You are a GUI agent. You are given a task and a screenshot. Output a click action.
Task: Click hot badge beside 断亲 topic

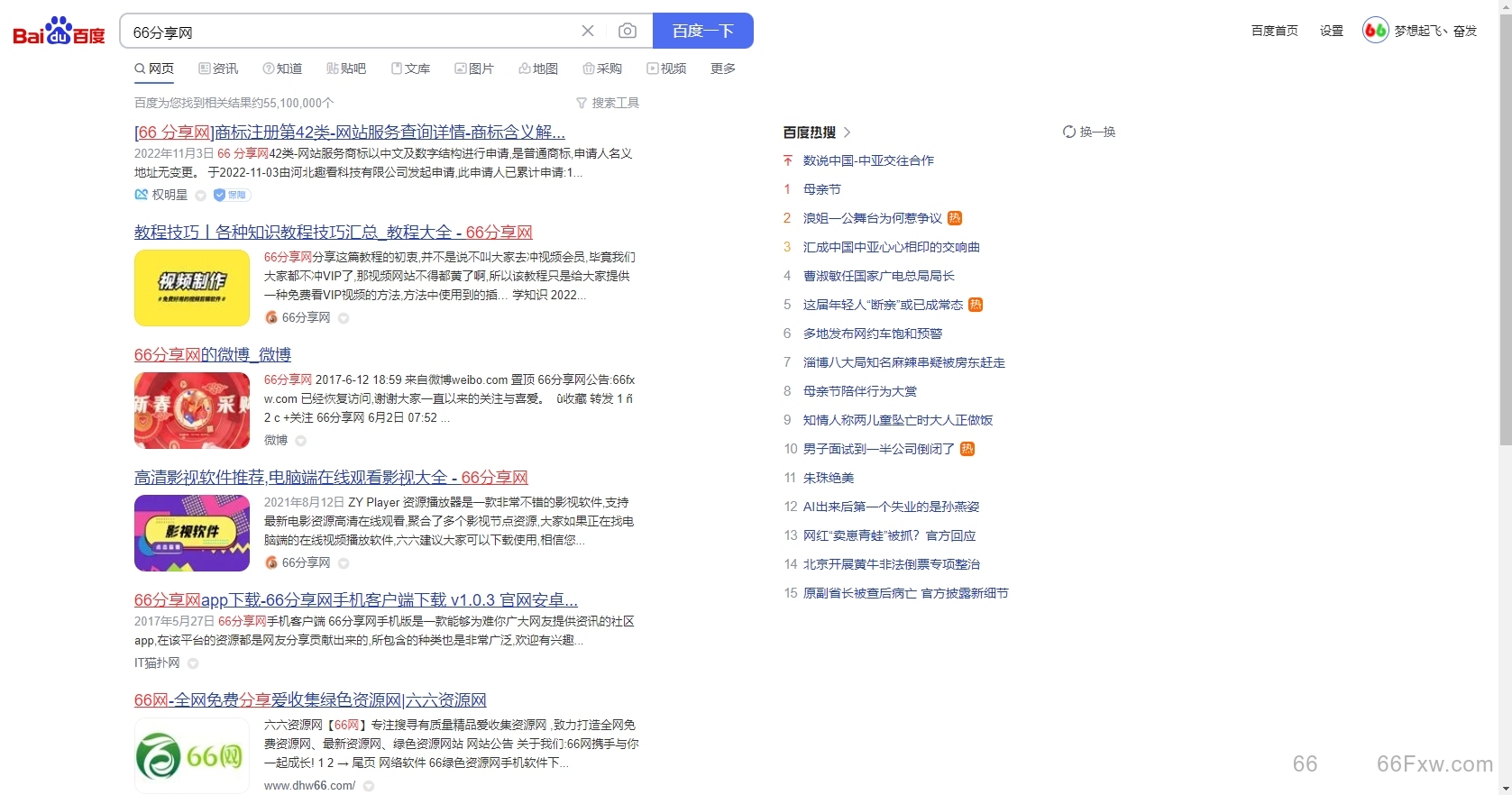[x=976, y=305]
